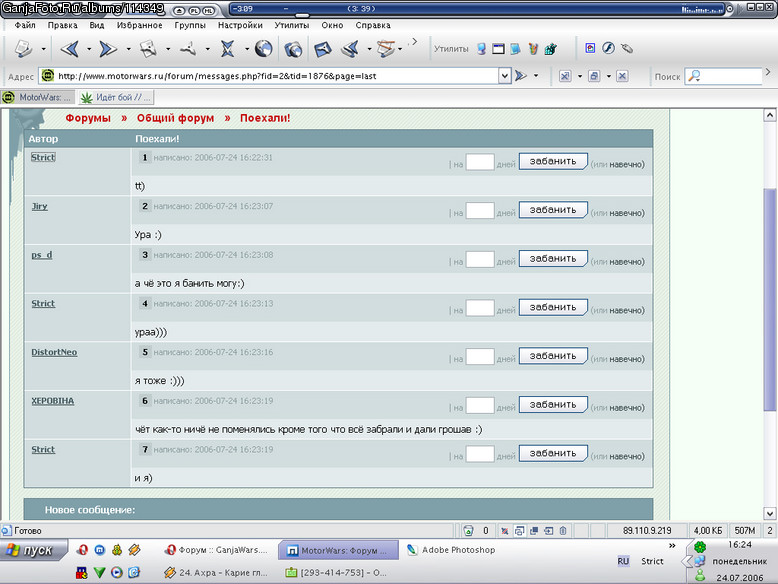Open the Избранное menu
The height and width of the screenshot is (584, 778).
139,25
